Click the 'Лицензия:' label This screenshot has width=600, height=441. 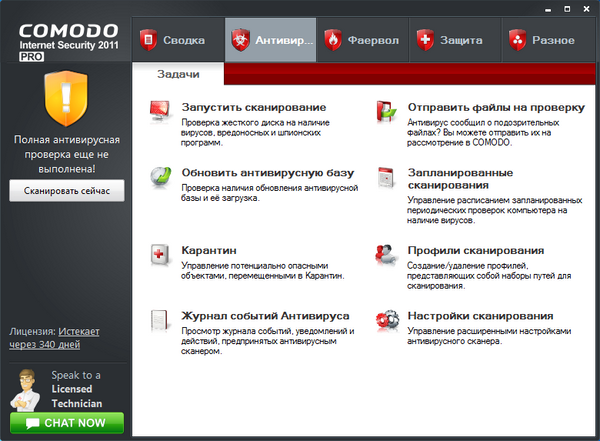tap(33, 332)
